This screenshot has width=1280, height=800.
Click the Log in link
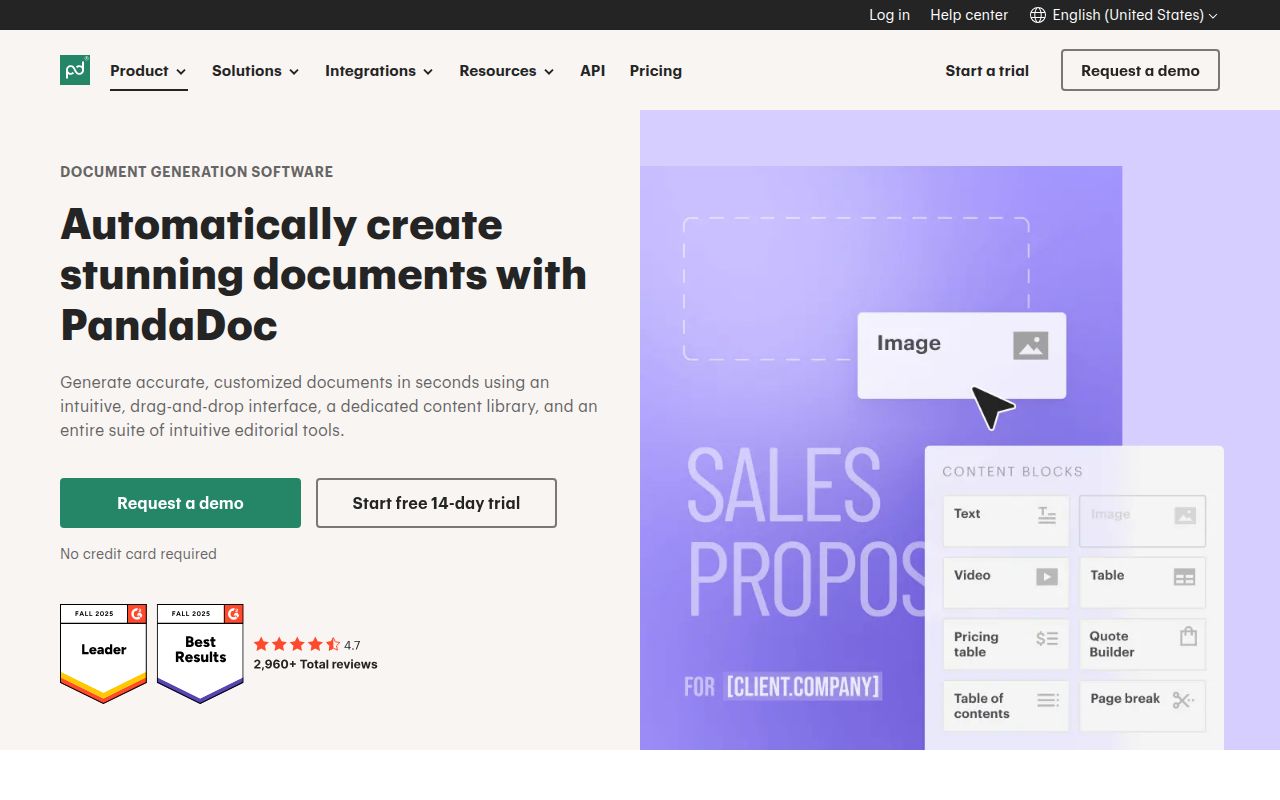point(889,15)
